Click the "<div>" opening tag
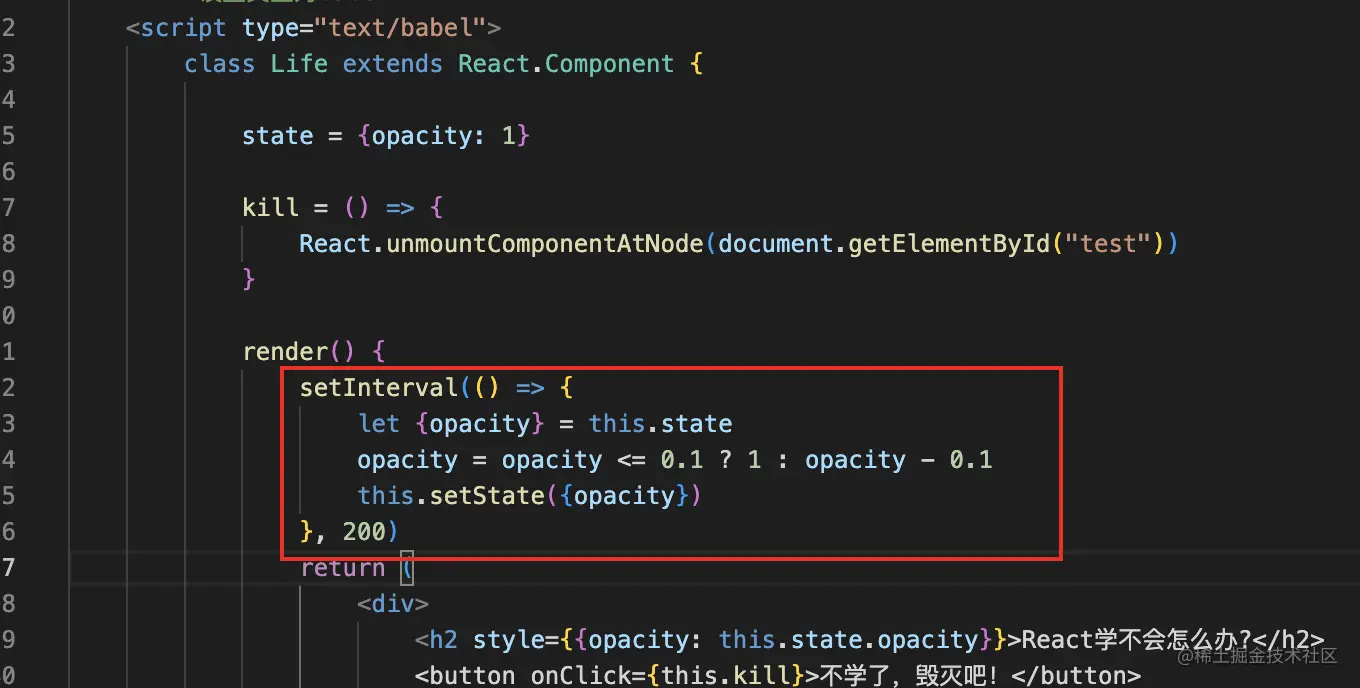Image resolution: width=1360 pixels, height=688 pixels. (393, 603)
